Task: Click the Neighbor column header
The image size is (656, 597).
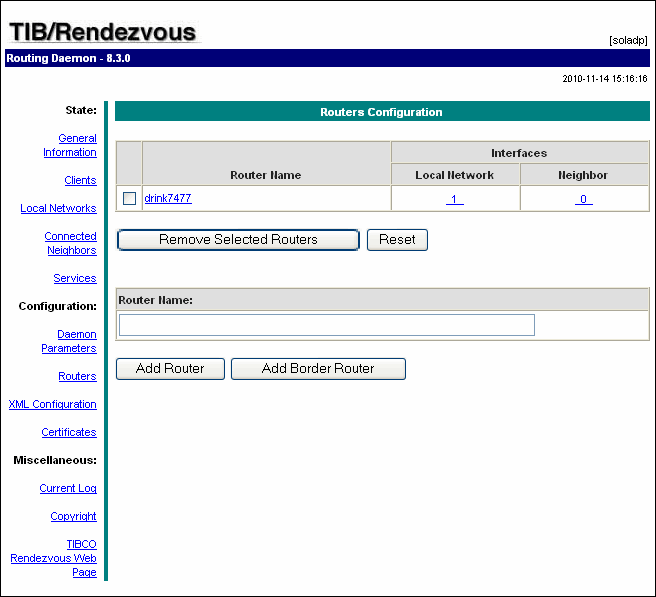Action: (583, 175)
